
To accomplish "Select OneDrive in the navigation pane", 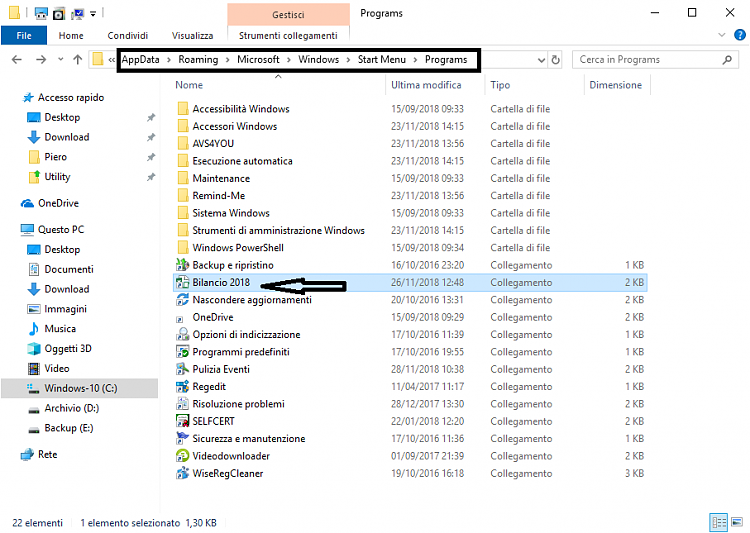I will click(58, 203).
